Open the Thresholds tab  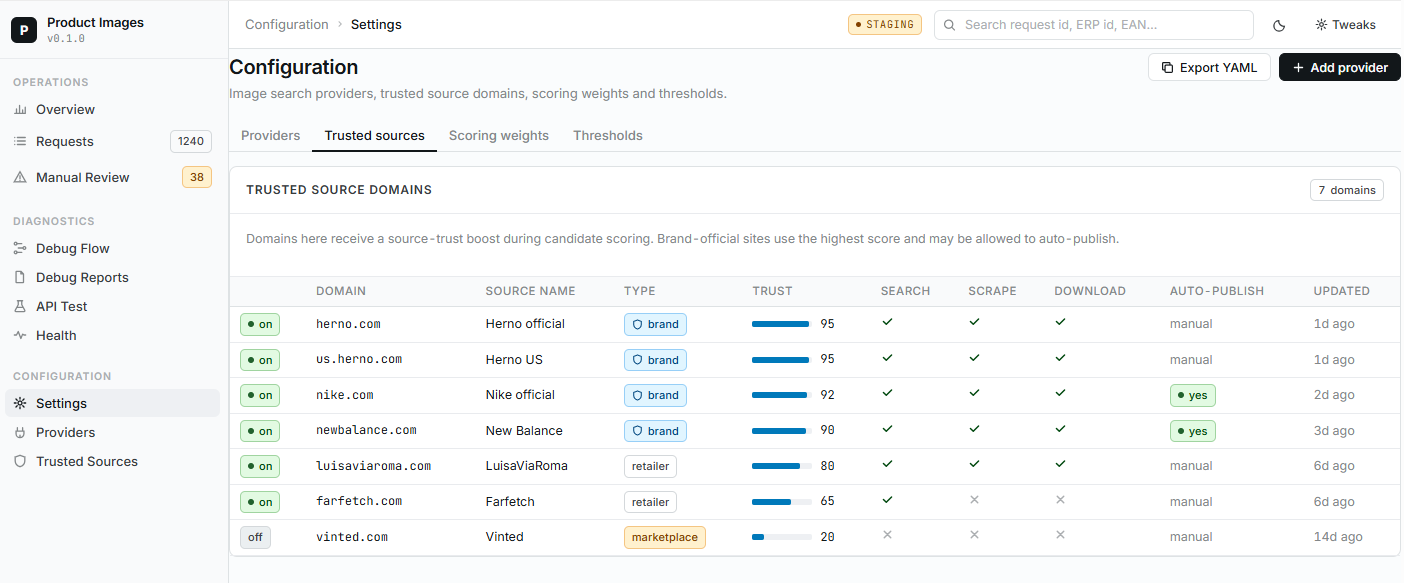click(608, 136)
